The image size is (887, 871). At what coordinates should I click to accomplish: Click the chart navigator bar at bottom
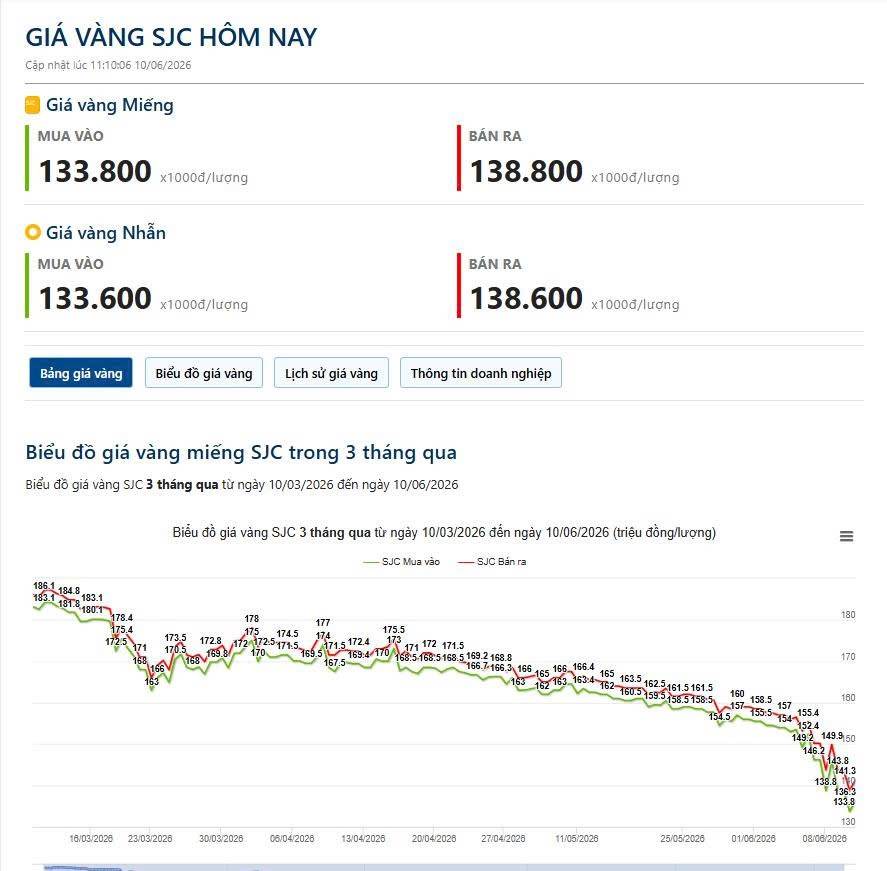click(x=438, y=867)
